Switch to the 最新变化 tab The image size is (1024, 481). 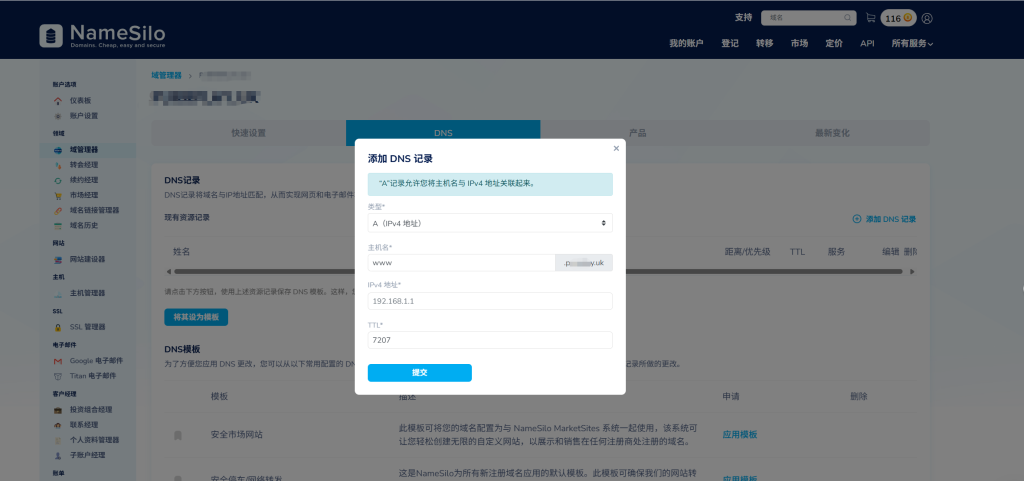click(832, 133)
